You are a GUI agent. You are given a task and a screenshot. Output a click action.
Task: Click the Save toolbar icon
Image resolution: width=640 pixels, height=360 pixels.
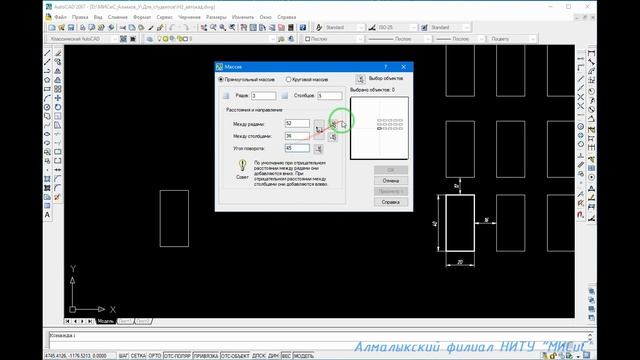click(x=71, y=27)
